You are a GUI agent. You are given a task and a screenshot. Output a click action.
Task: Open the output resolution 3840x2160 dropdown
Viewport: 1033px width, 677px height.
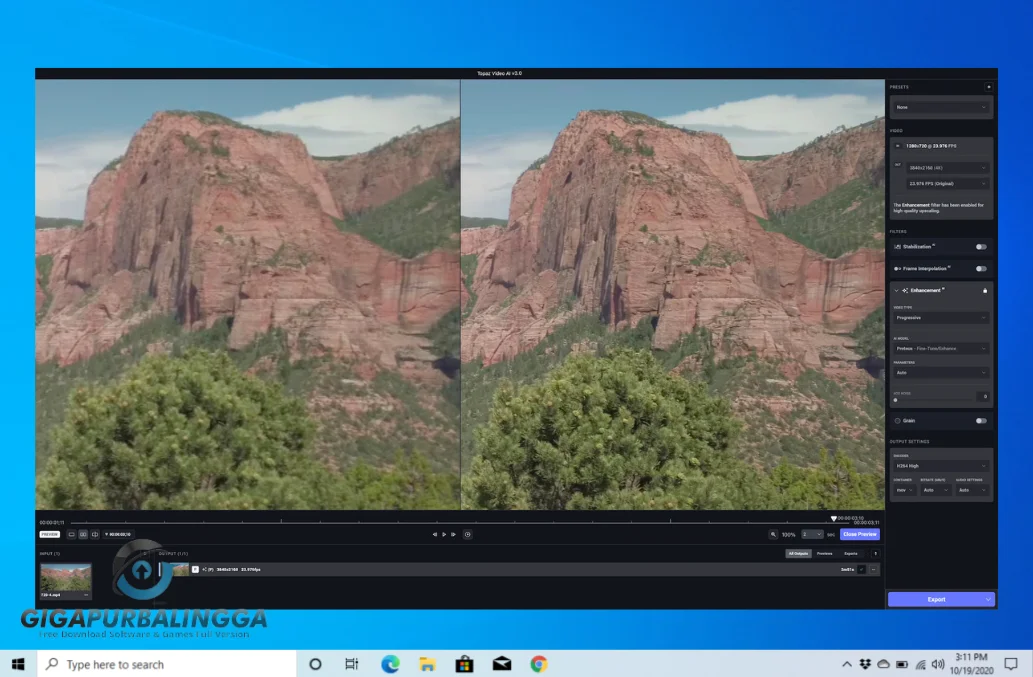(947, 168)
